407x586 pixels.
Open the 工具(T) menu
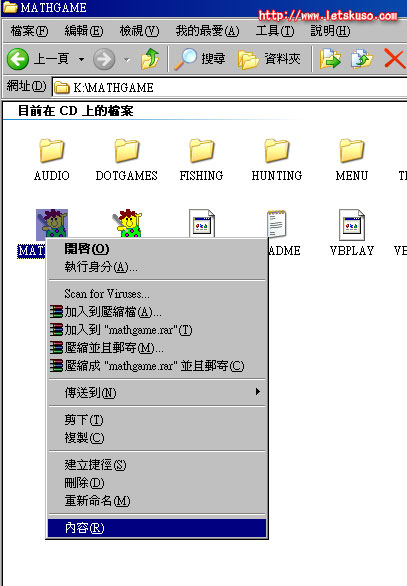[x=275, y=31]
